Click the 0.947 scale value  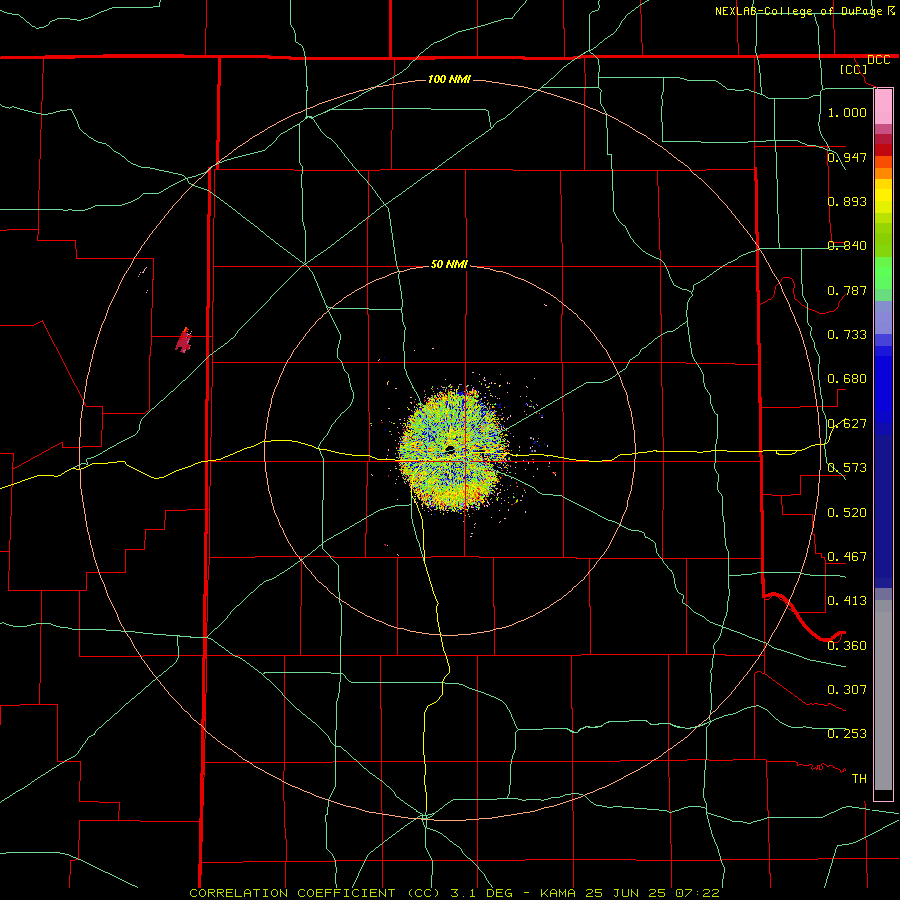point(847,157)
